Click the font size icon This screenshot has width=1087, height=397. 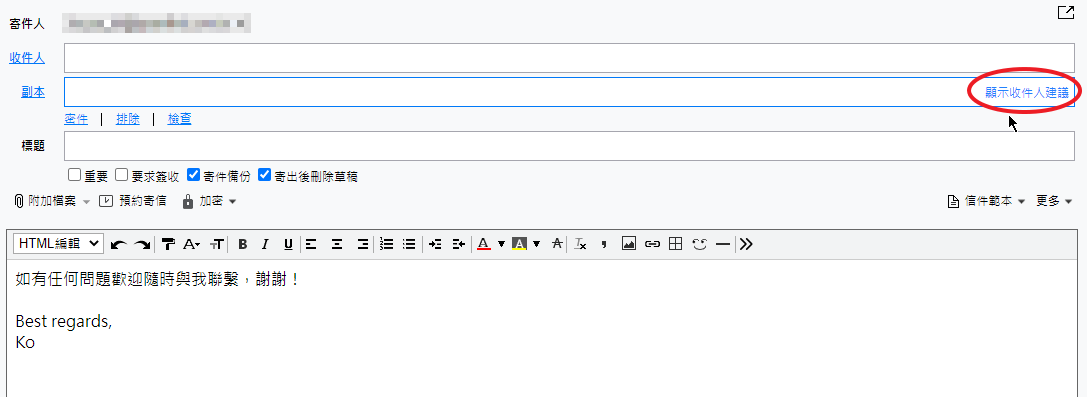tap(217, 244)
